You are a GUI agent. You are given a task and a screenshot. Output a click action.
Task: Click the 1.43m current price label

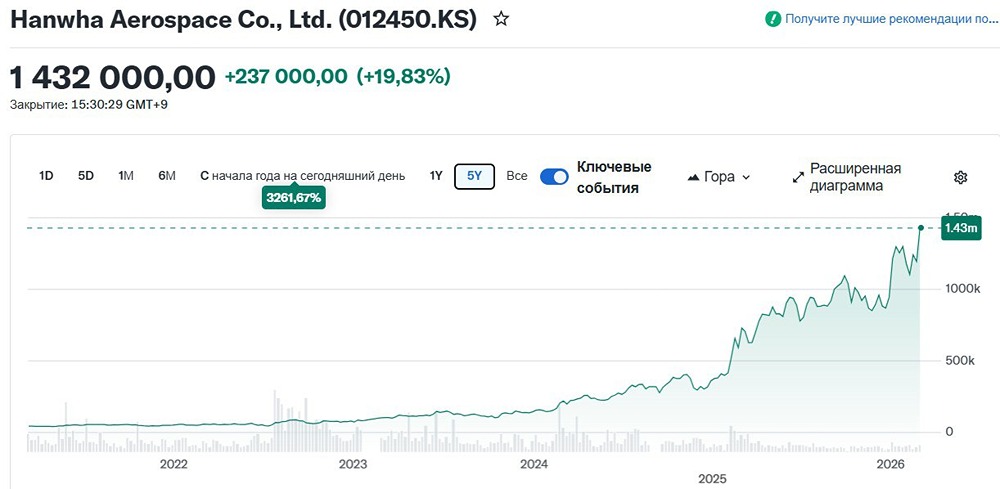tap(962, 229)
